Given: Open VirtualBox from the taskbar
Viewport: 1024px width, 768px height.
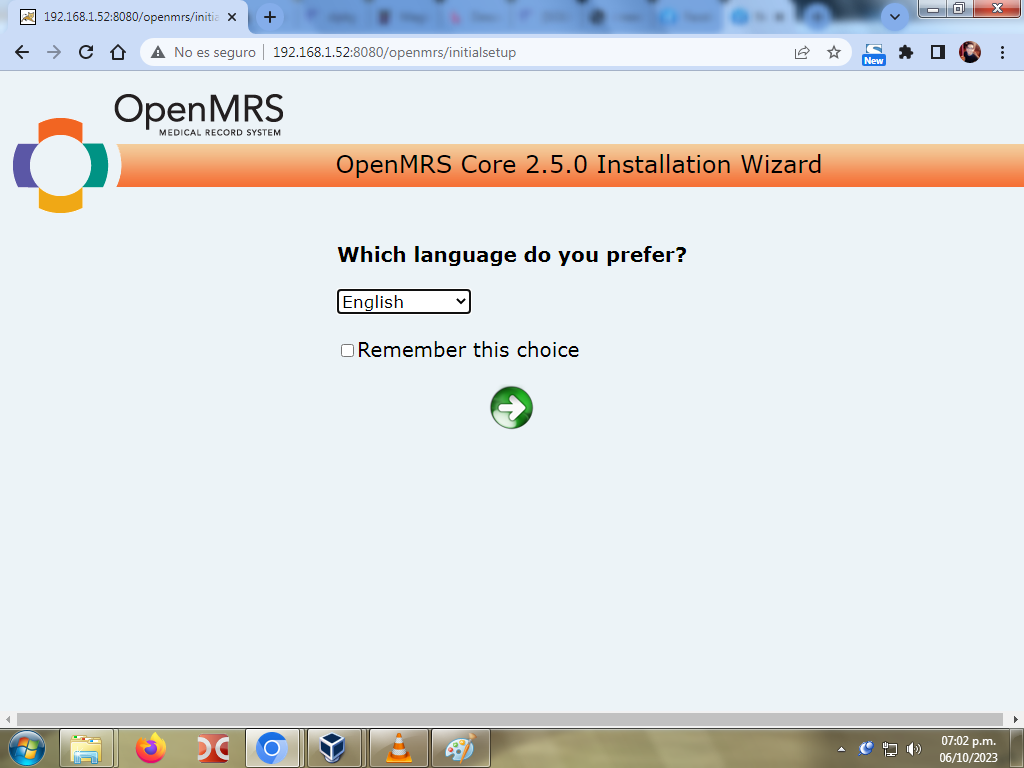Looking at the screenshot, I should [x=334, y=748].
